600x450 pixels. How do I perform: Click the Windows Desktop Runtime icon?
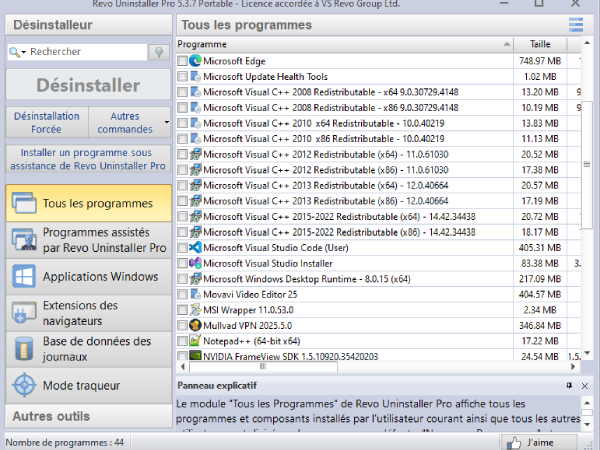195,279
